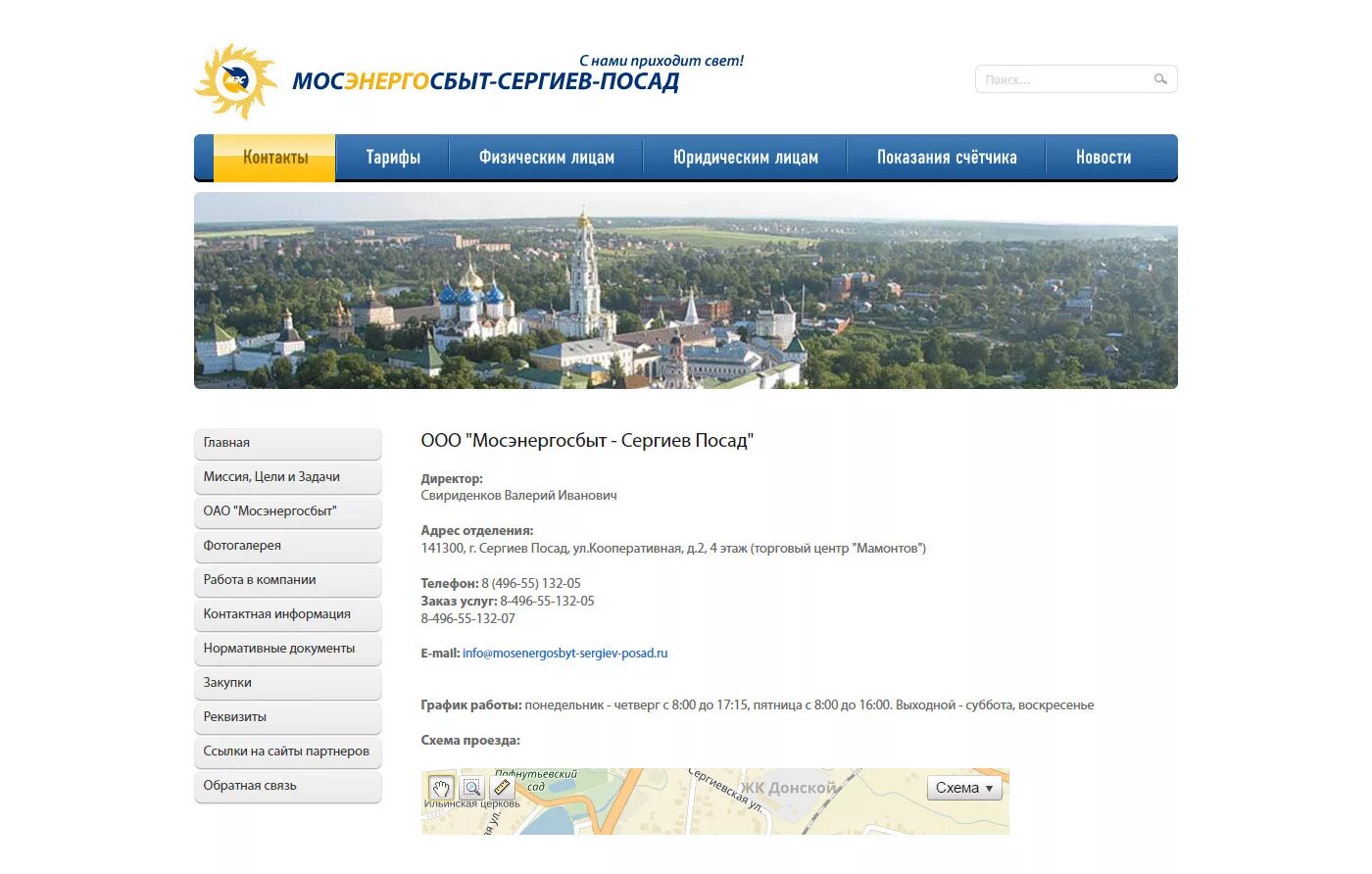Click the director name Свириденков Валерий Иванович
This screenshot has width=1372, height=874.
pyautogui.click(x=519, y=496)
